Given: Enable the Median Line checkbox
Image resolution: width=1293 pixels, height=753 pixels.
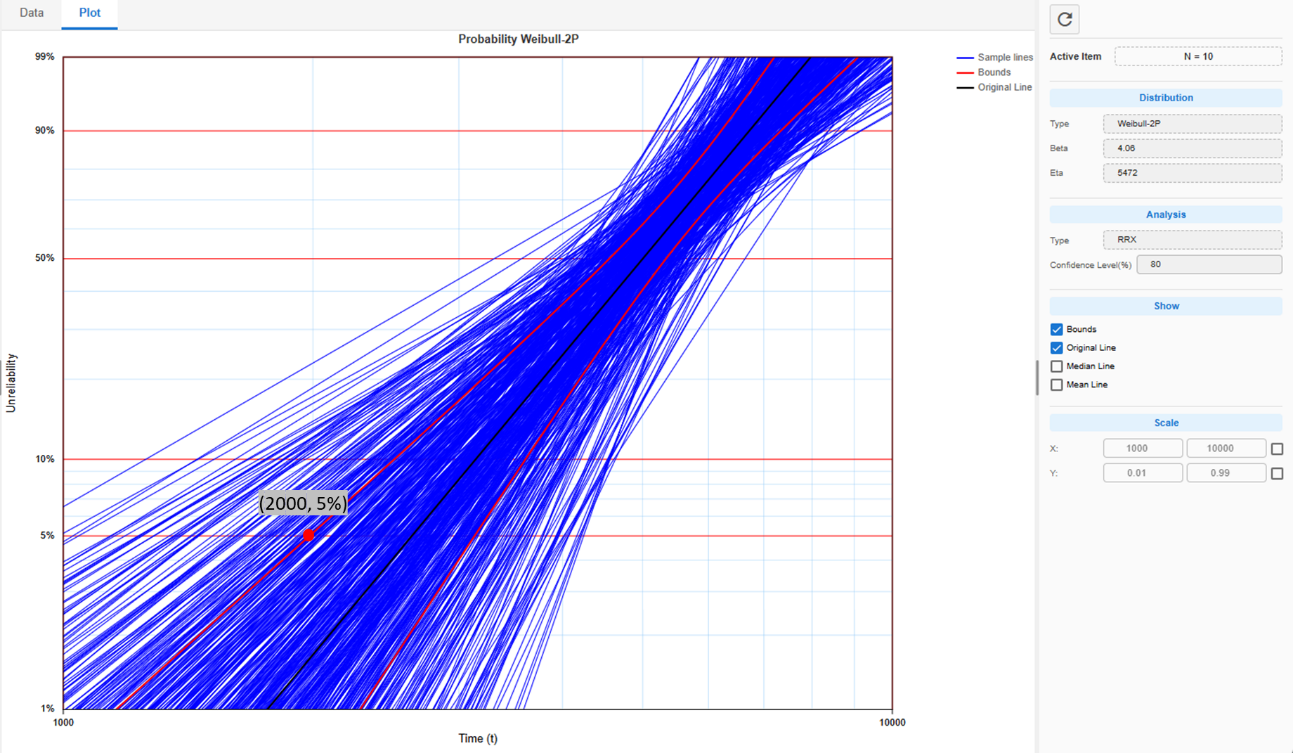Looking at the screenshot, I should [x=1056, y=366].
